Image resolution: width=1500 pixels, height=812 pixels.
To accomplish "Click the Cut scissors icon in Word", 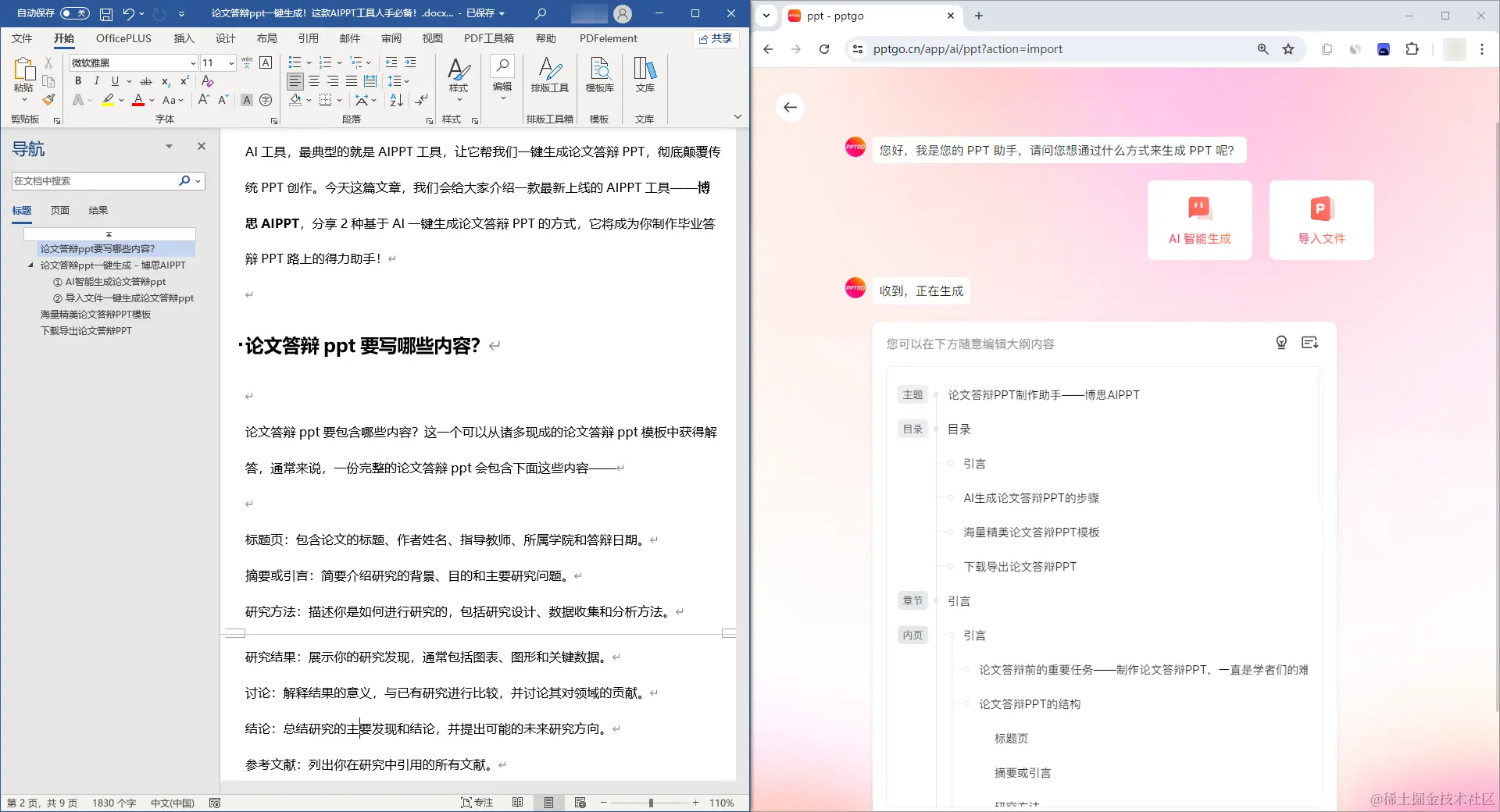I will pyautogui.click(x=48, y=62).
